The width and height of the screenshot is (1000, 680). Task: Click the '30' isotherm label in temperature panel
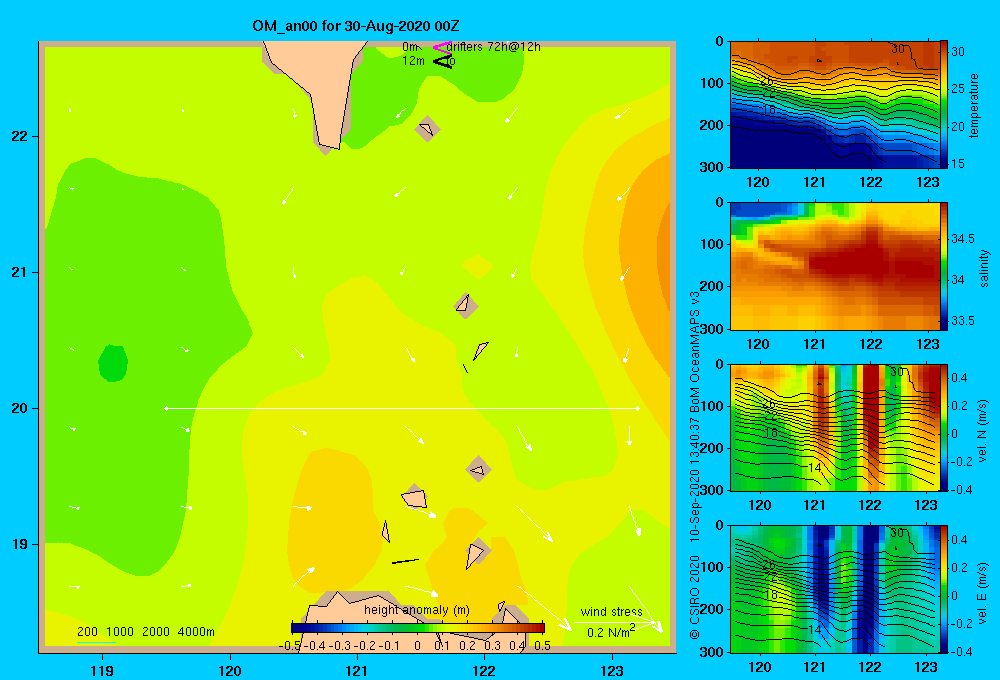tap(898, 48)
